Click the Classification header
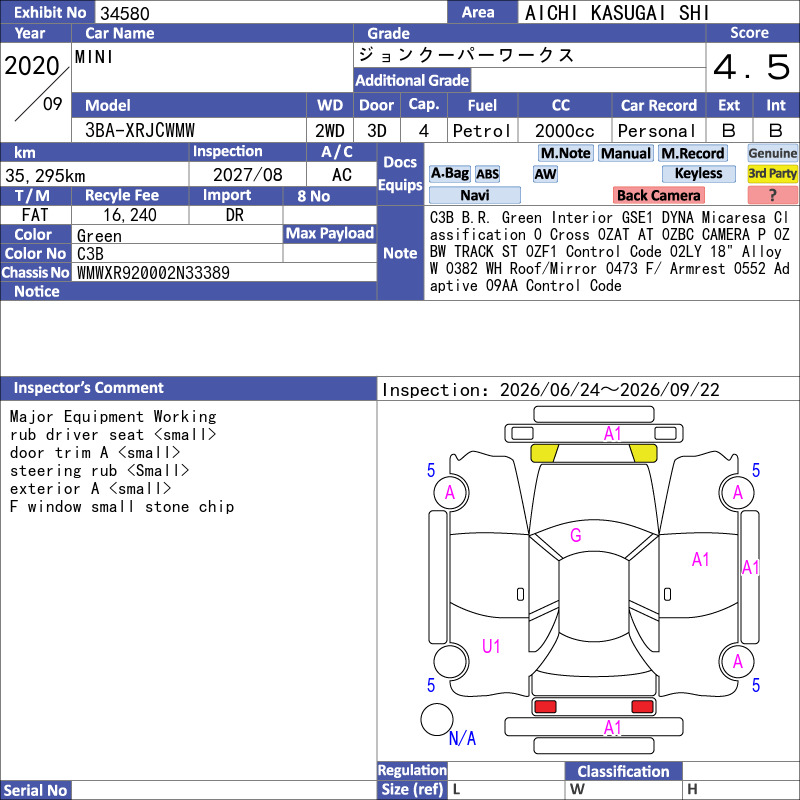Image resolution: width=800 pixels, height=800 pixels. [623, 771]
